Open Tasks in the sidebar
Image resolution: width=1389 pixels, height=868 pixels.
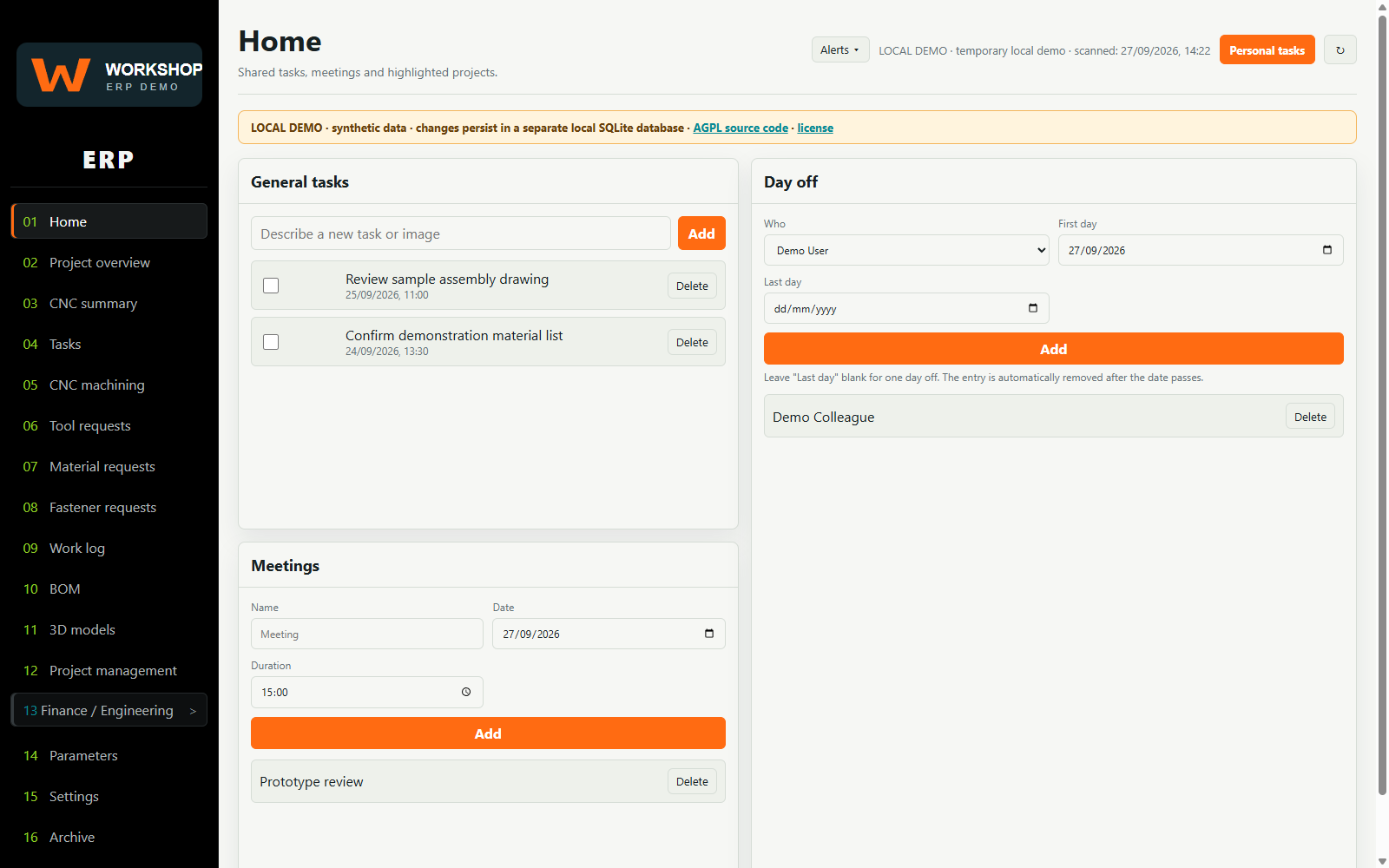click(109, 344)
